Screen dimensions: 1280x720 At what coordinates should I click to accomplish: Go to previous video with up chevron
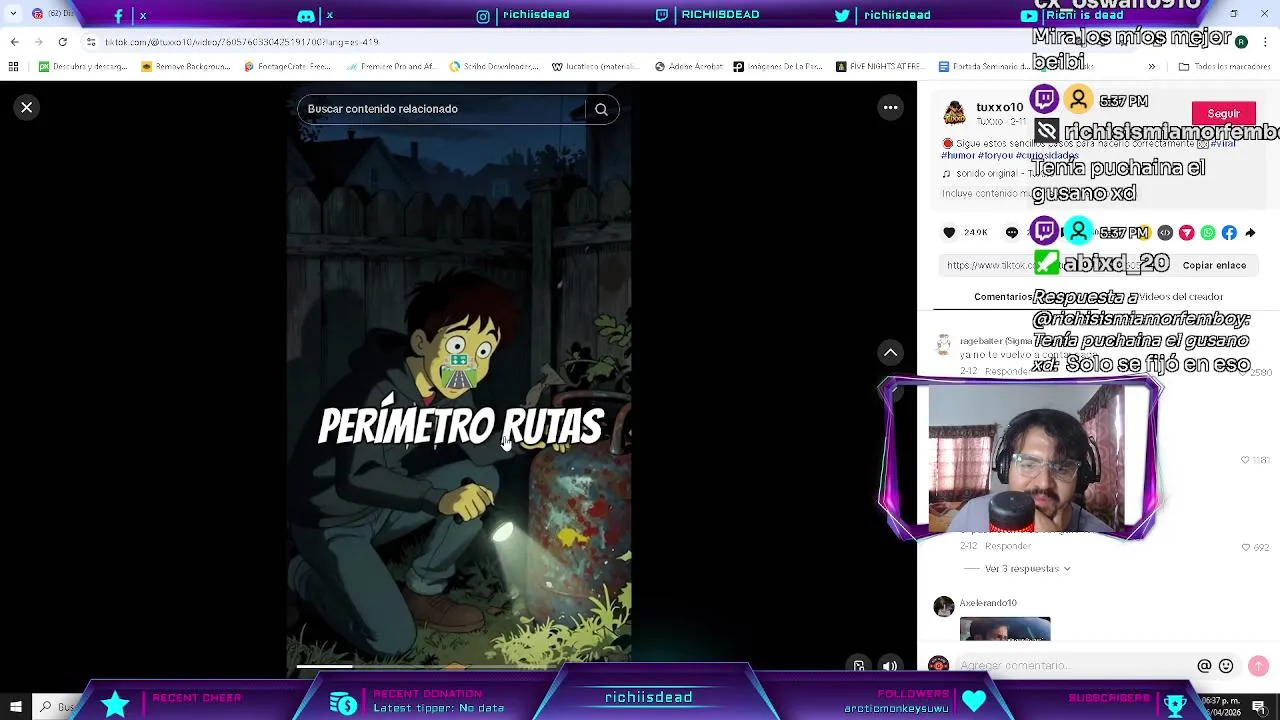point(890,352)
